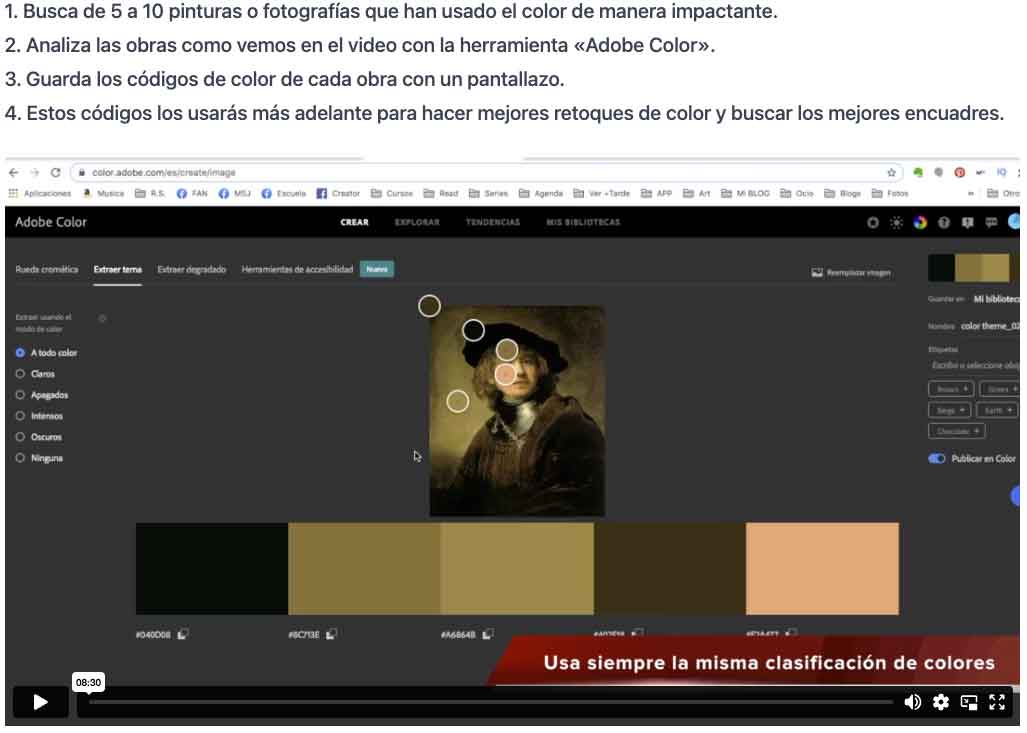Open the Mi biblioteca save dropdown
1027x733 pixels.
point(996,299)
